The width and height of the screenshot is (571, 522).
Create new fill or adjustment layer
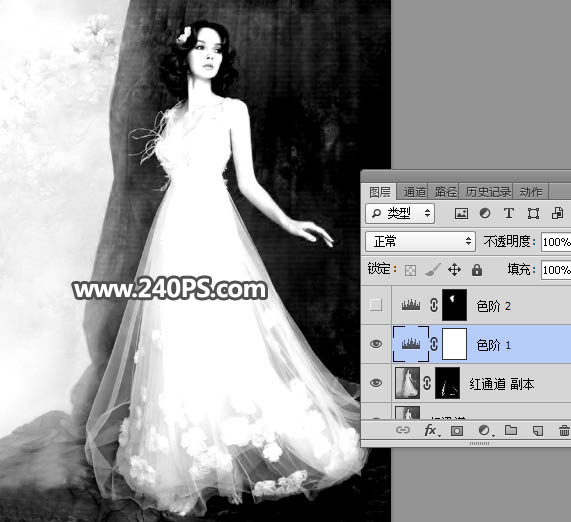485,431
